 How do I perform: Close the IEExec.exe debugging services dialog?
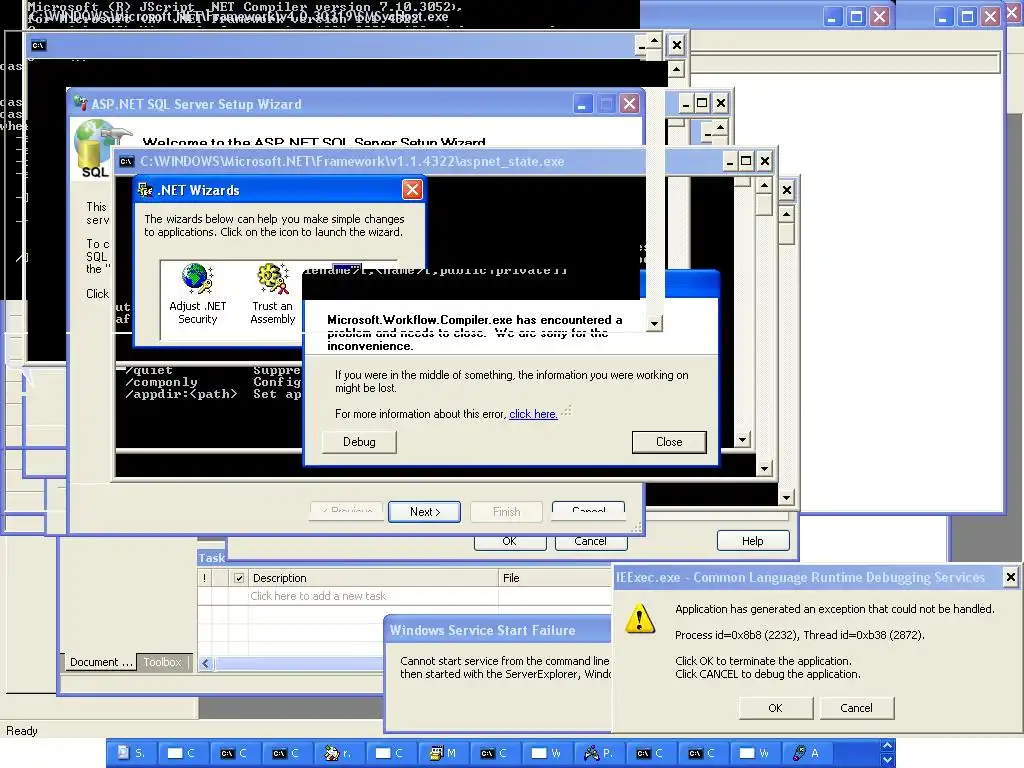tap(1010, 577)
